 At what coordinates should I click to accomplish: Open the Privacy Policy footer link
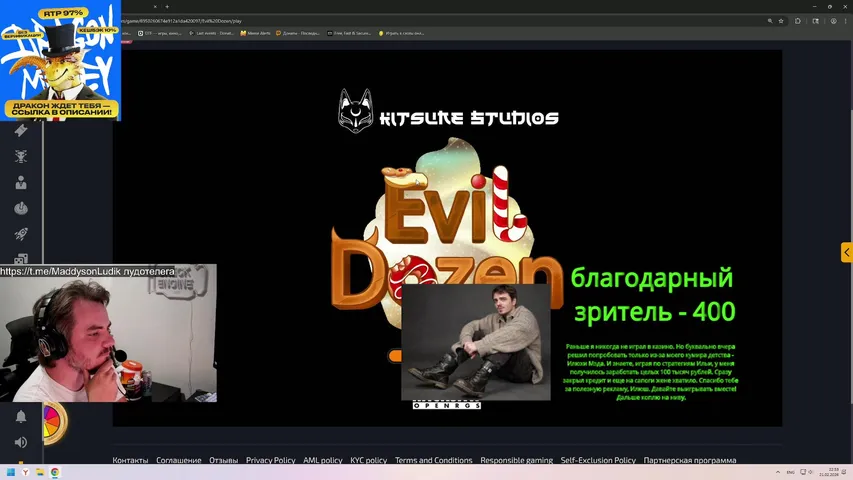point(270,460)
